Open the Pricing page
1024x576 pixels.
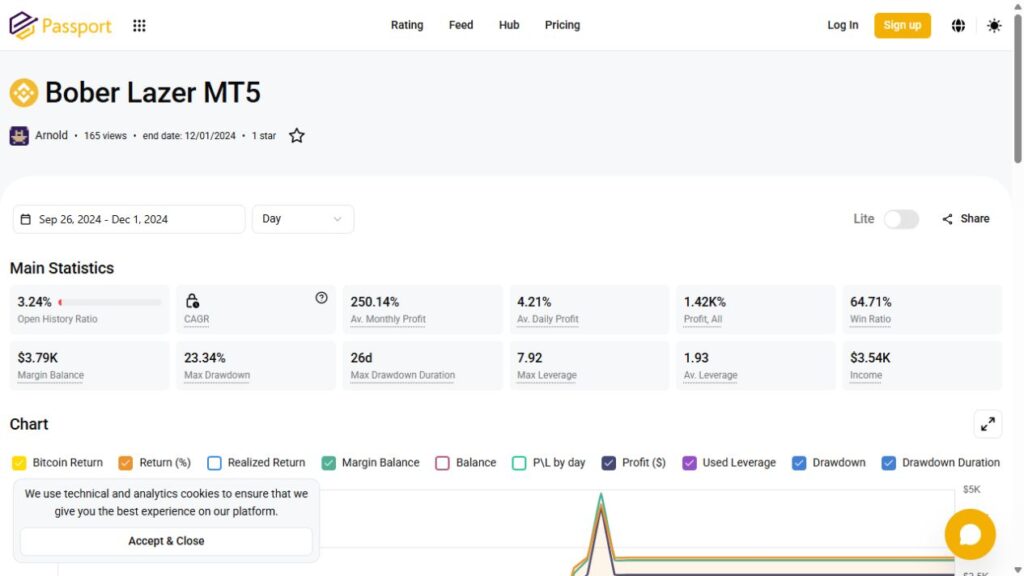click(562, 25)
